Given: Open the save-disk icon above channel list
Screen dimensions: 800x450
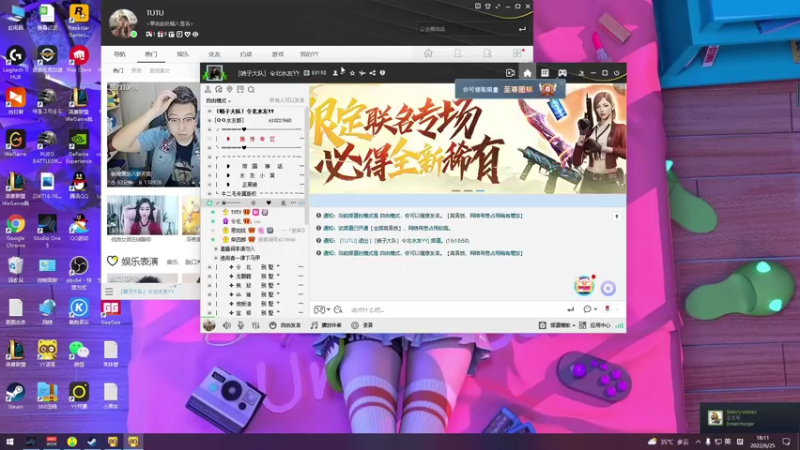Looking at the screenshot, I should [240, 90].
